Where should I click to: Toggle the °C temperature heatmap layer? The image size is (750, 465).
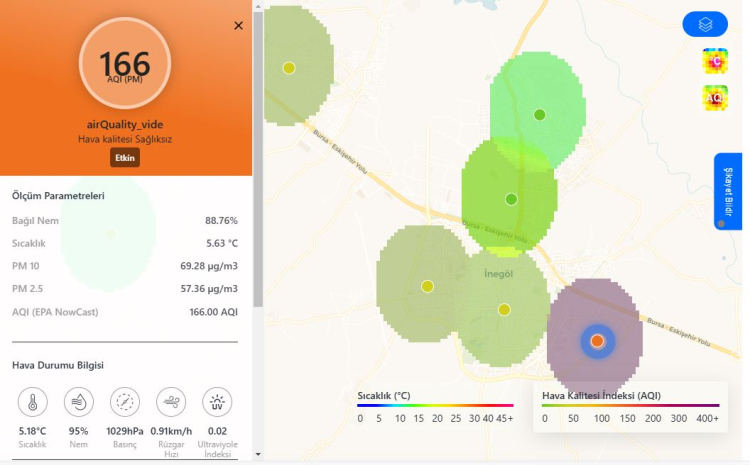coord(714,61)
